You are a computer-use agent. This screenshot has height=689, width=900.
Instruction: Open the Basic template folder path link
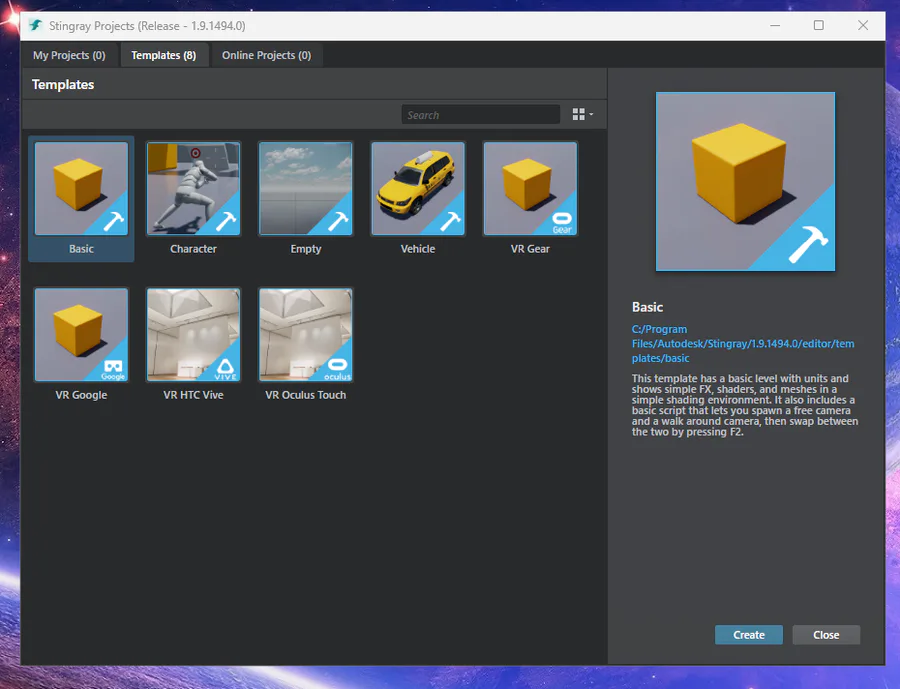[743, 343]
